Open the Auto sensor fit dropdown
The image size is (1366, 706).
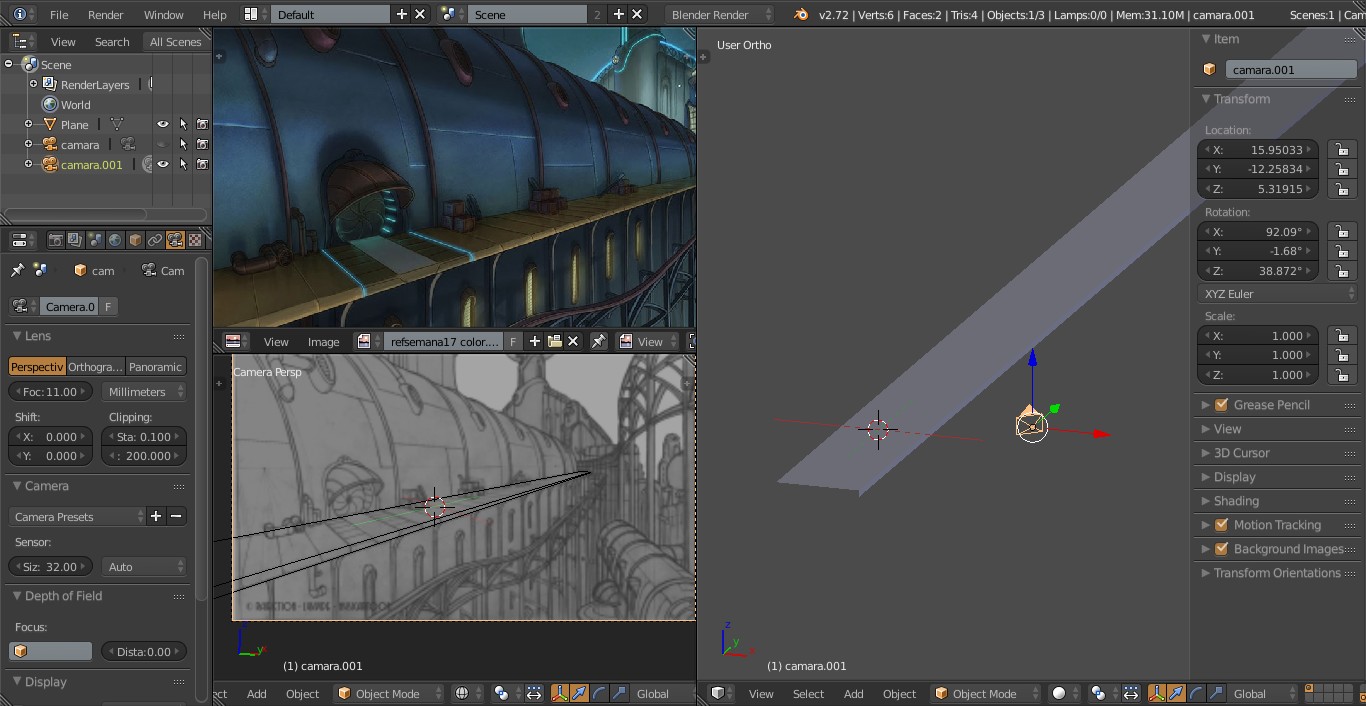click(145, 567)
